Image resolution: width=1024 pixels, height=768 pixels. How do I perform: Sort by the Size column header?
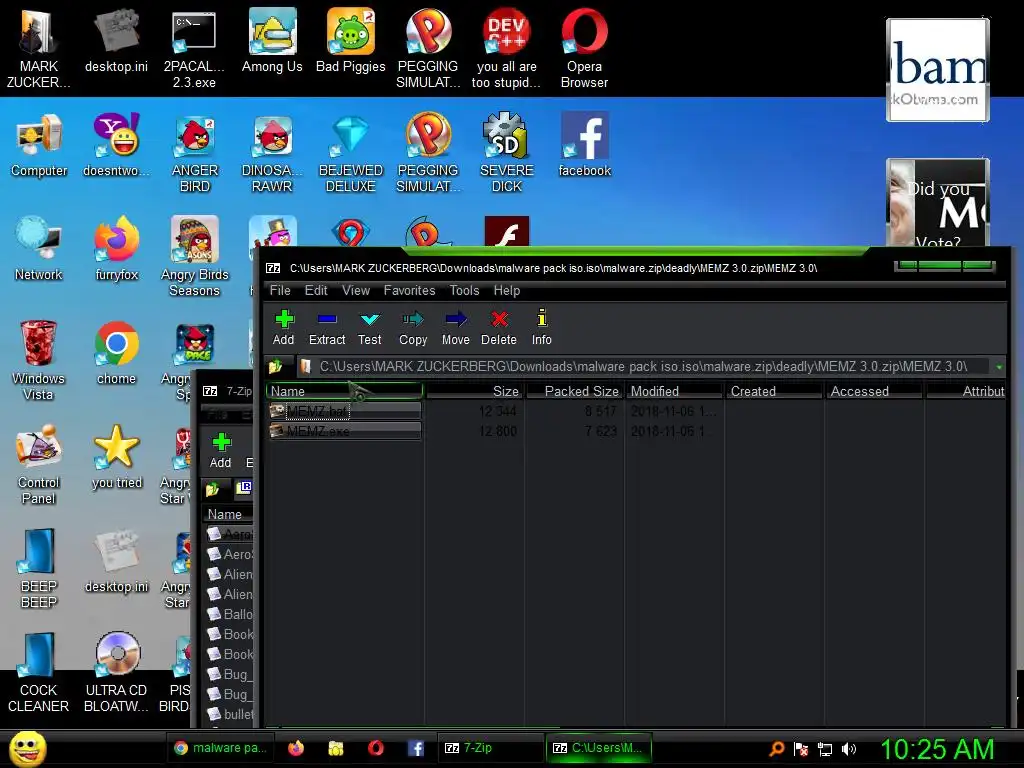click(474, 391)
